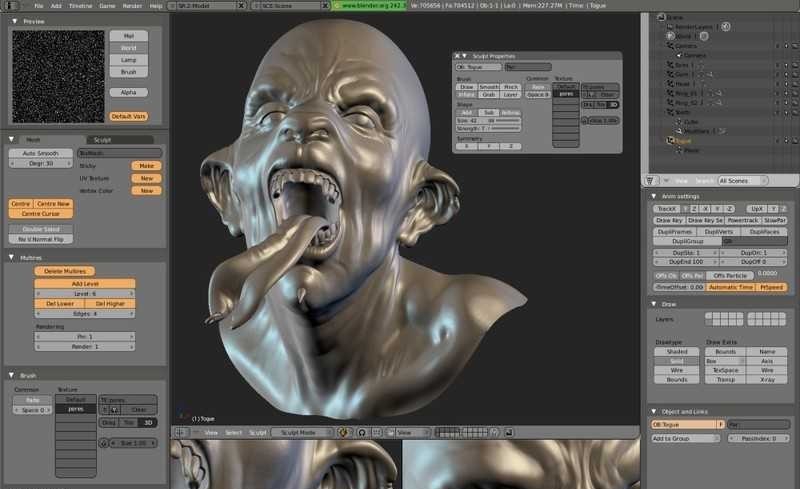Image resolution: width=800 pixels, height=489 pixels.
Task: Select the Layer brush in Sculpt Properties
Action: point(510,94)
